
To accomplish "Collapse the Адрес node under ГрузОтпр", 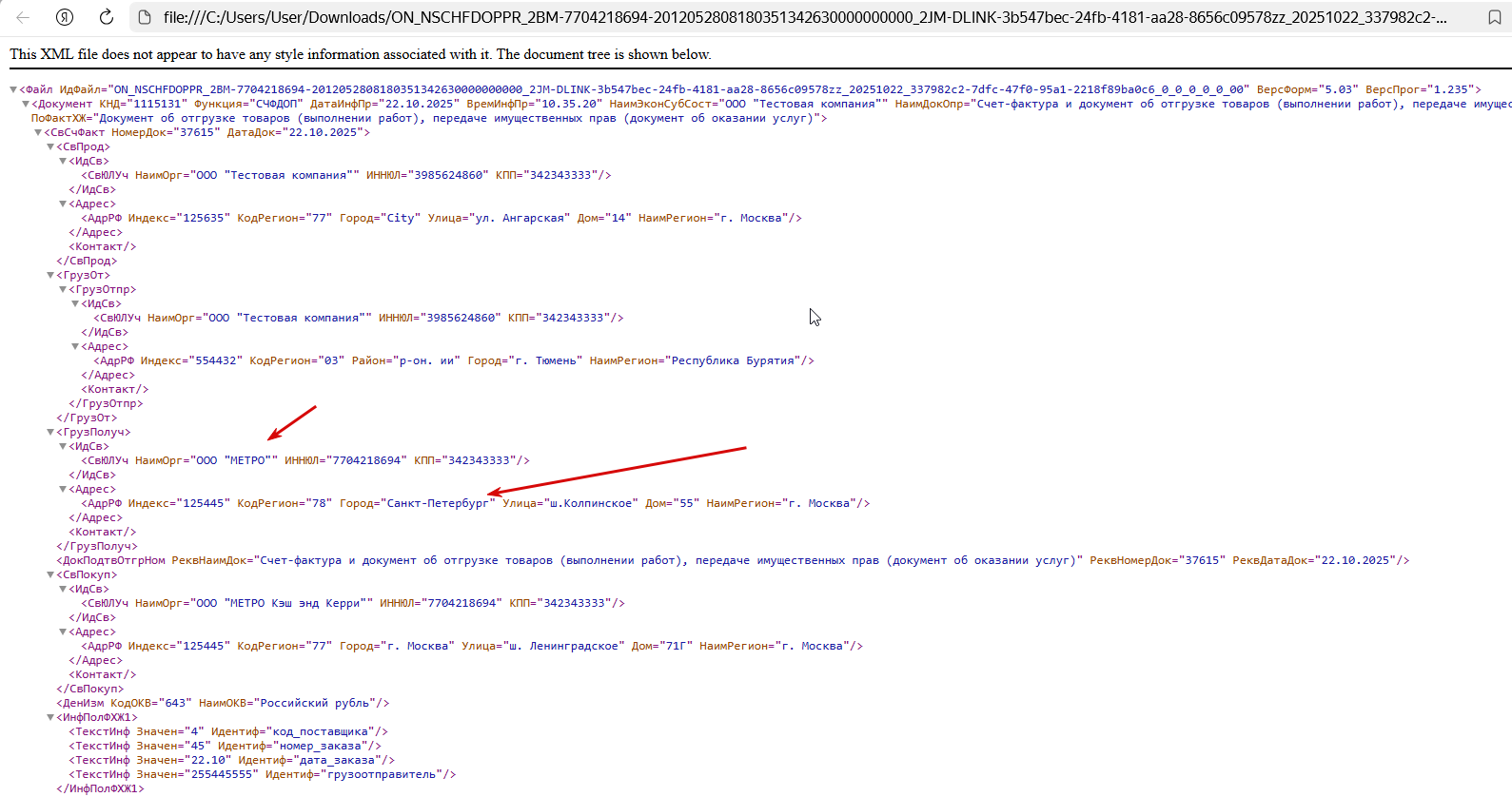I will coord(75,346).
